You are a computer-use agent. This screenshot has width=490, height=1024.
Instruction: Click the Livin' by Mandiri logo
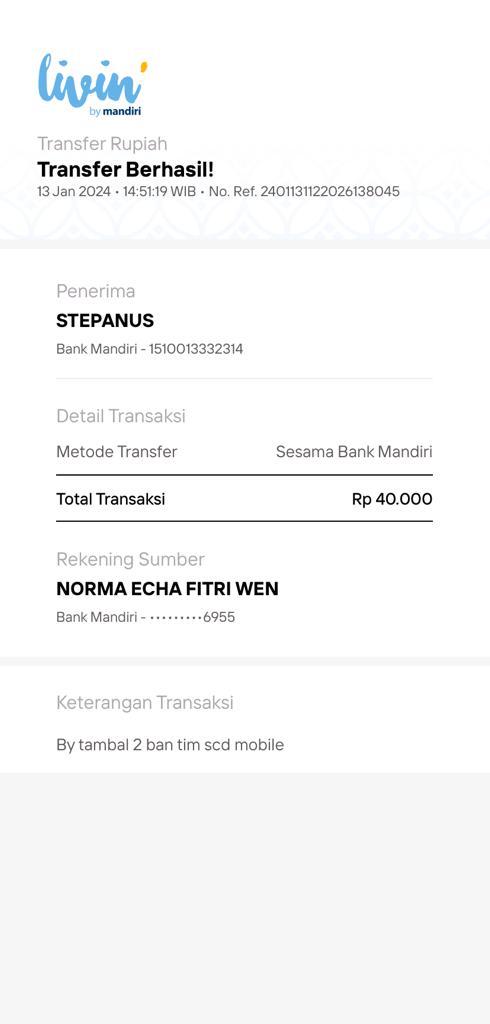(x=92, y=85)
